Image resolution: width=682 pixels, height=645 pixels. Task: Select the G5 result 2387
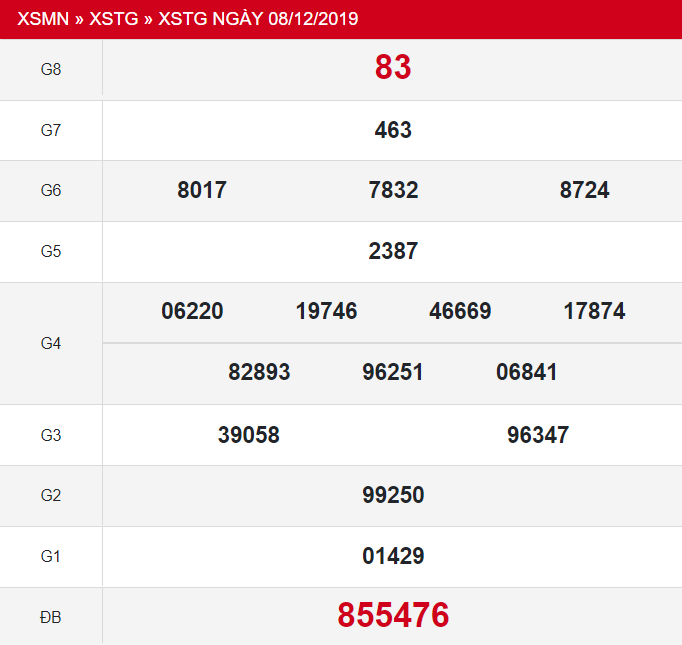tap(393, 251)
